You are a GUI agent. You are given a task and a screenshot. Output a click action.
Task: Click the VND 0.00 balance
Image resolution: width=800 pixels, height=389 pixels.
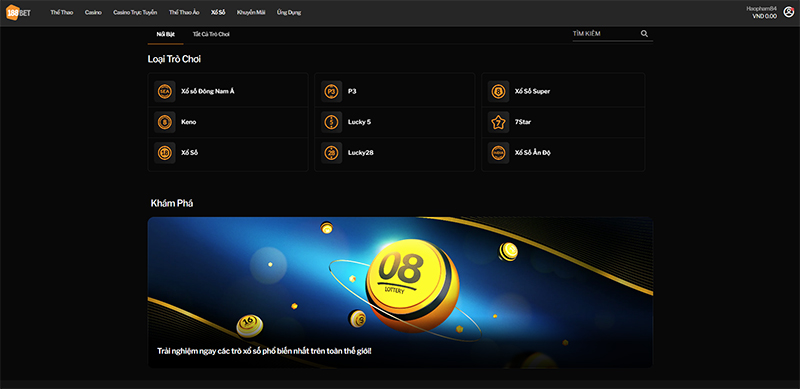[x=764, y=16]
